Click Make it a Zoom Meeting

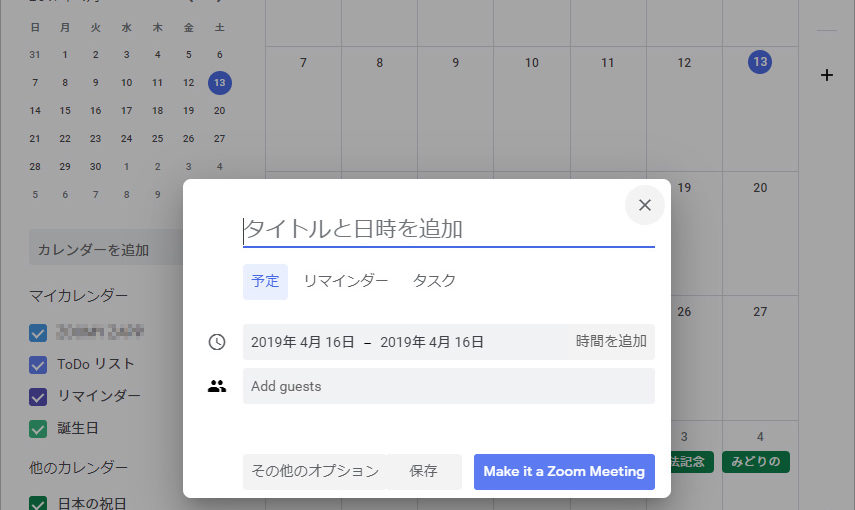[x=564, y=471]
